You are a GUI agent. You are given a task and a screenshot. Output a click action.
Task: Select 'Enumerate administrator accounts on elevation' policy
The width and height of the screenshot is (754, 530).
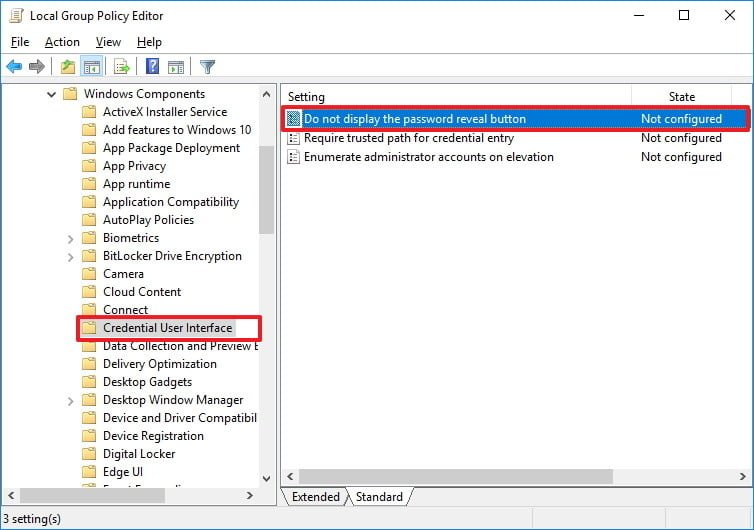pos(428,157)
